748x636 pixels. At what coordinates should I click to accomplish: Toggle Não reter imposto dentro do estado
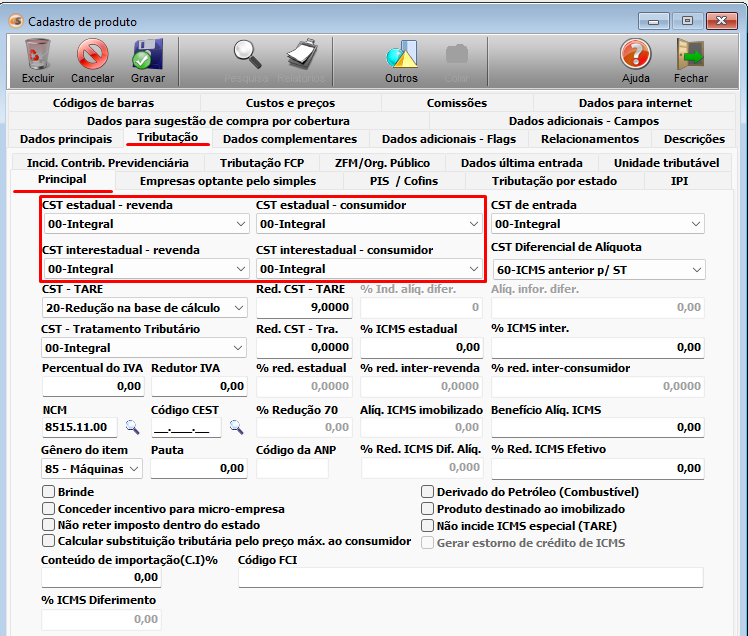tap(48, 524)
